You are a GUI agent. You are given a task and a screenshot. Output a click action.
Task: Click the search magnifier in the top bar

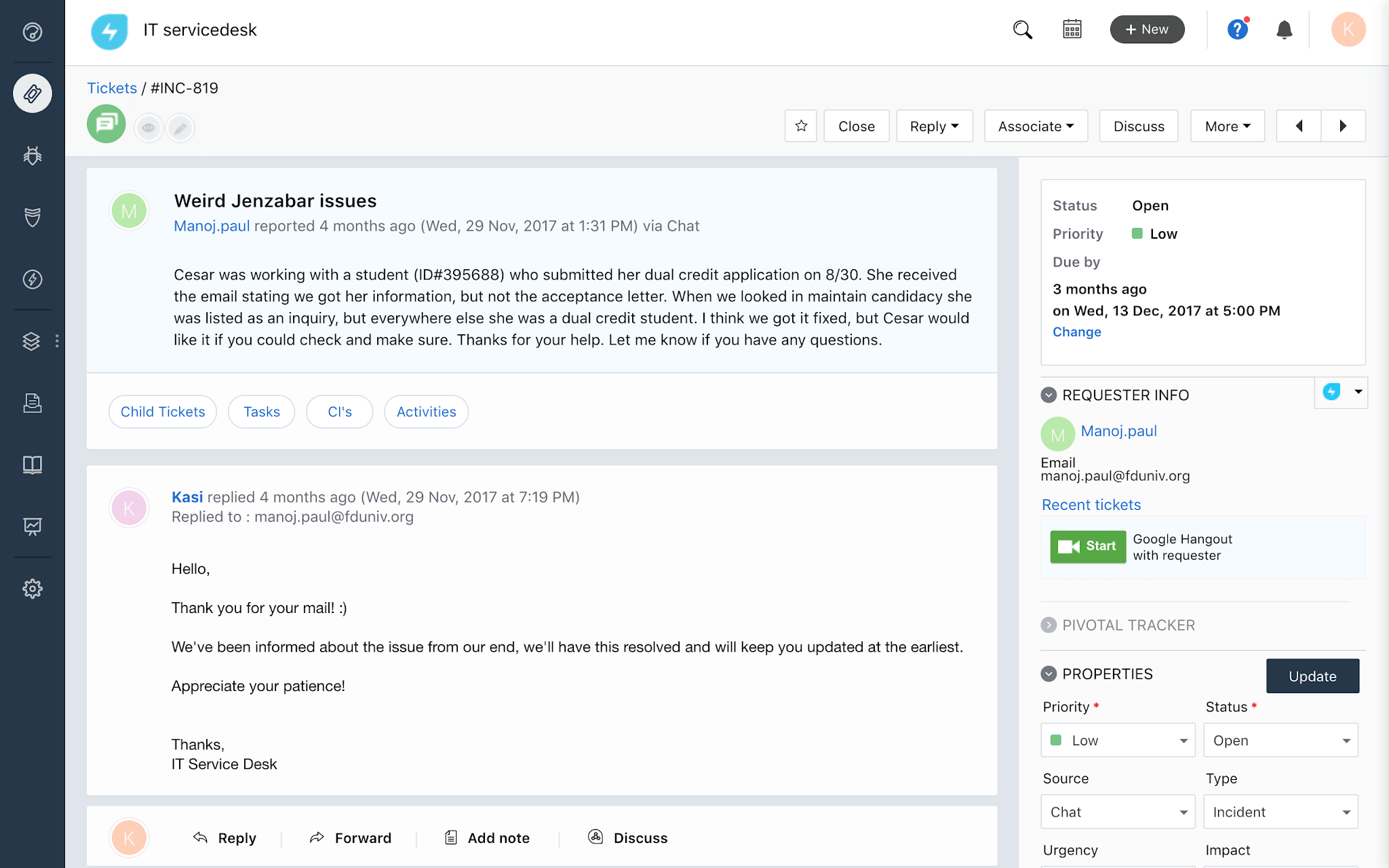[1022, 30]
